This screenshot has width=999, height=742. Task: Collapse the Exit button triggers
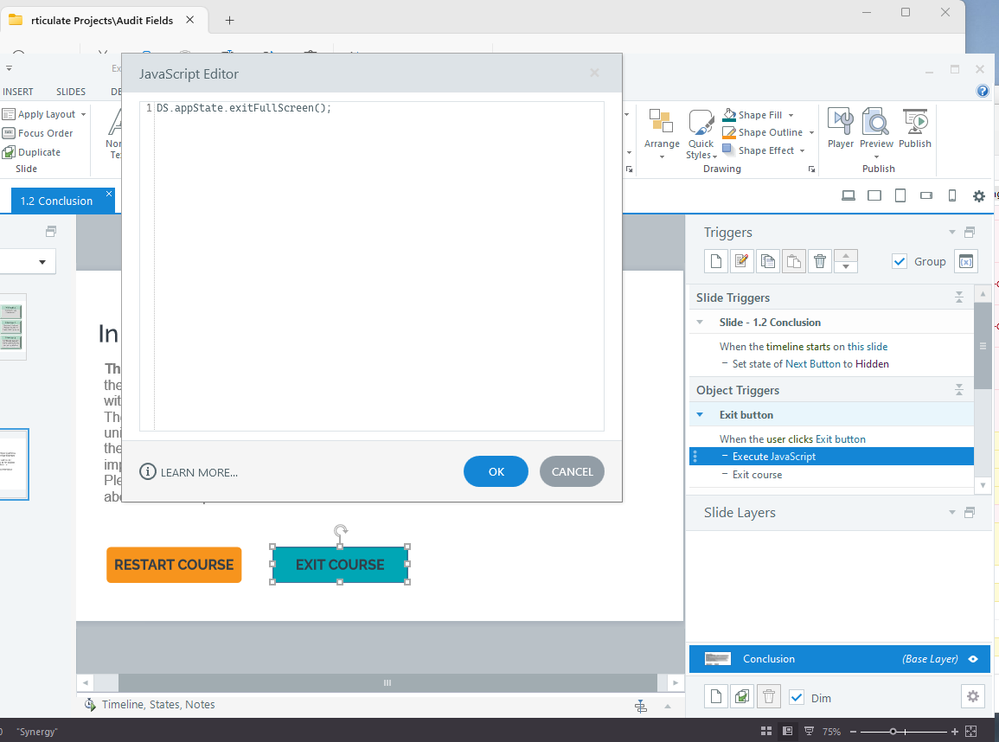click(700, 415)
